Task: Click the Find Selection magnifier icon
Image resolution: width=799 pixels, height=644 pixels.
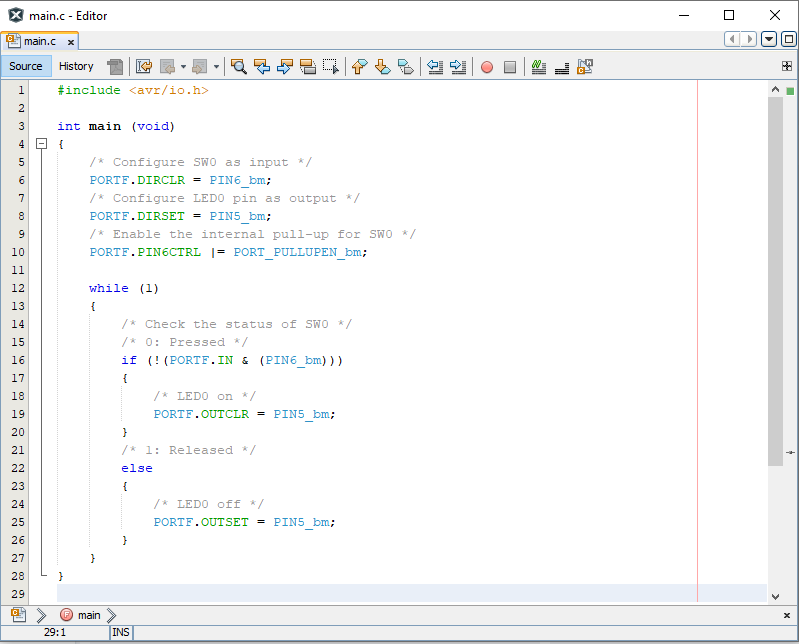Action: [239, 67]
